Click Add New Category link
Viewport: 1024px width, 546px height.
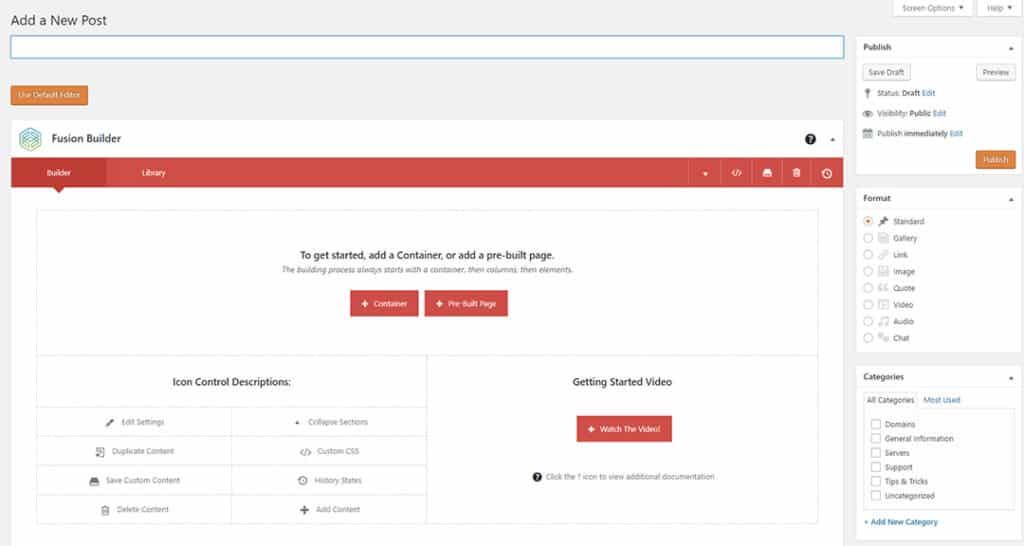click(x=901, y=522)
